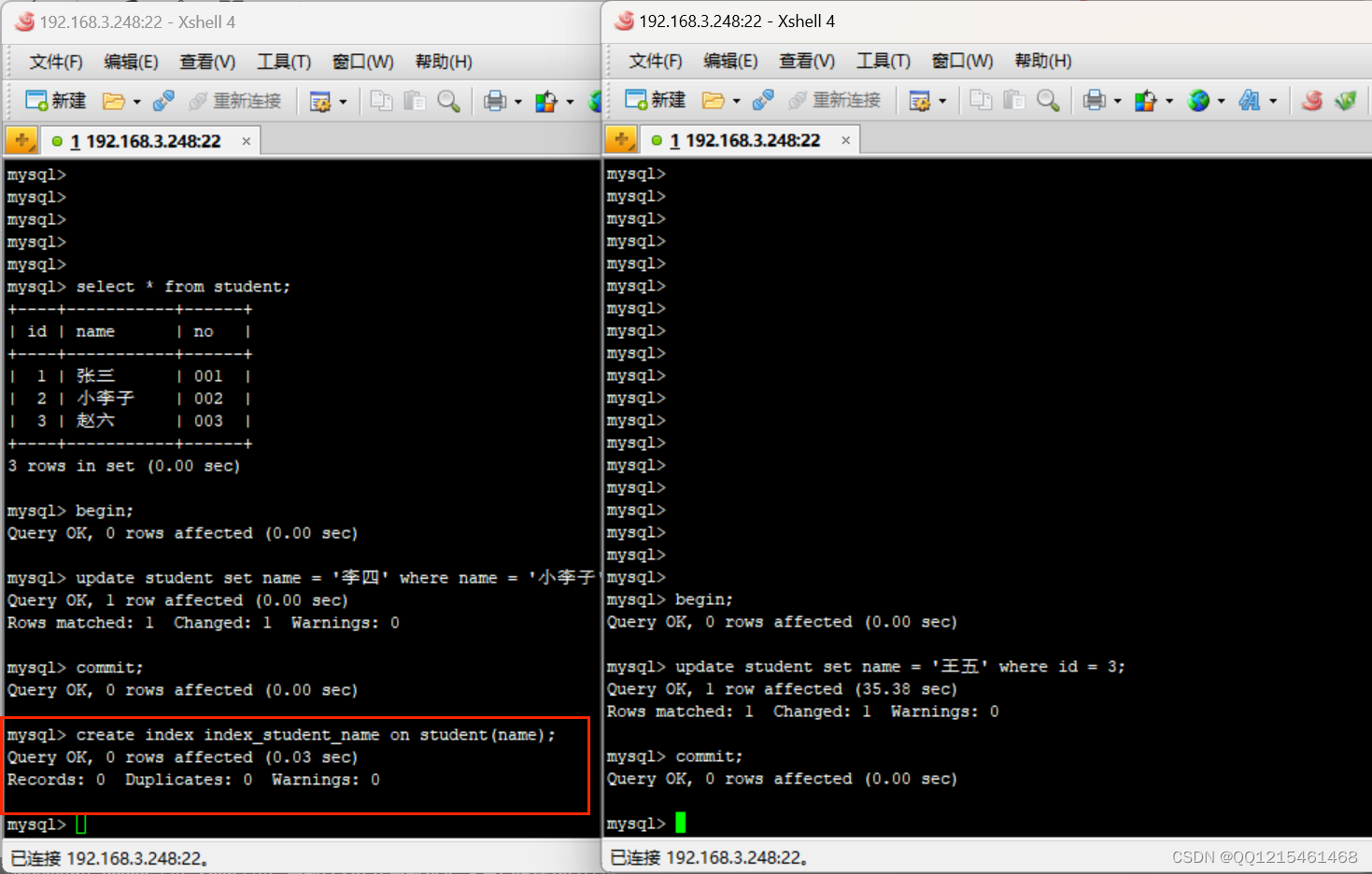The image size is (1372, 874).
Task: Open the 编辑(E) menu in the right window
Action: [730, 61]
